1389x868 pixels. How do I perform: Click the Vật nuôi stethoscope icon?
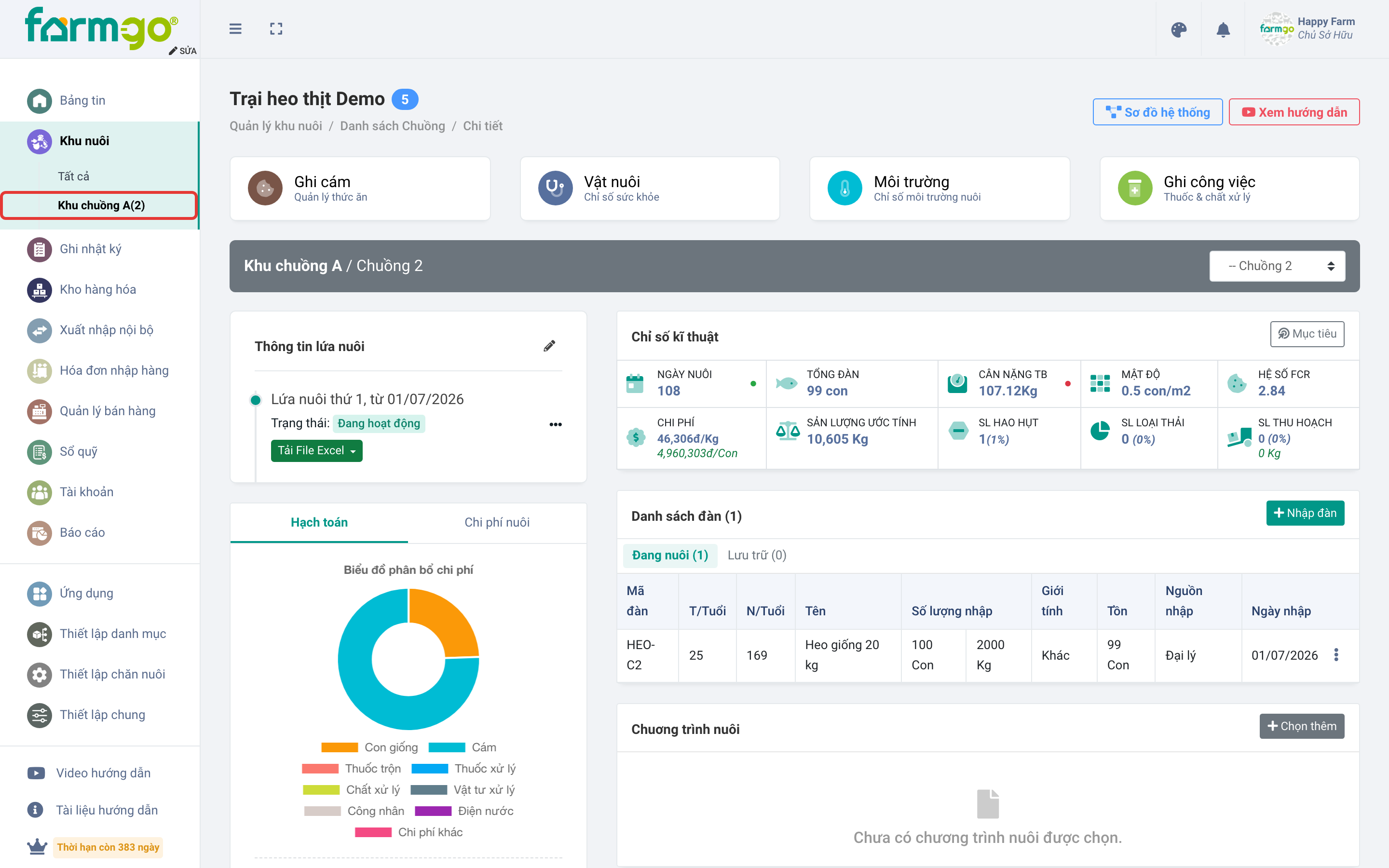555,188
